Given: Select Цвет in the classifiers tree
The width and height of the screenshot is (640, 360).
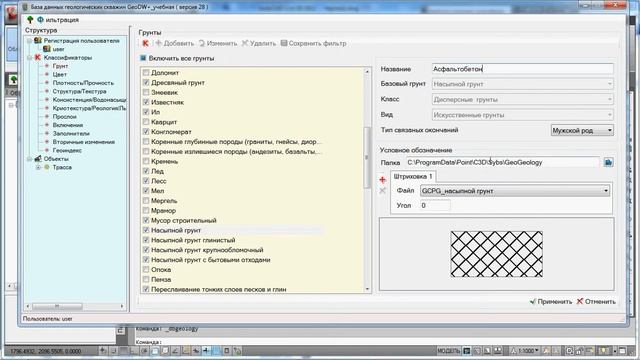Looking at the screenshot, I should pos(59,74).
